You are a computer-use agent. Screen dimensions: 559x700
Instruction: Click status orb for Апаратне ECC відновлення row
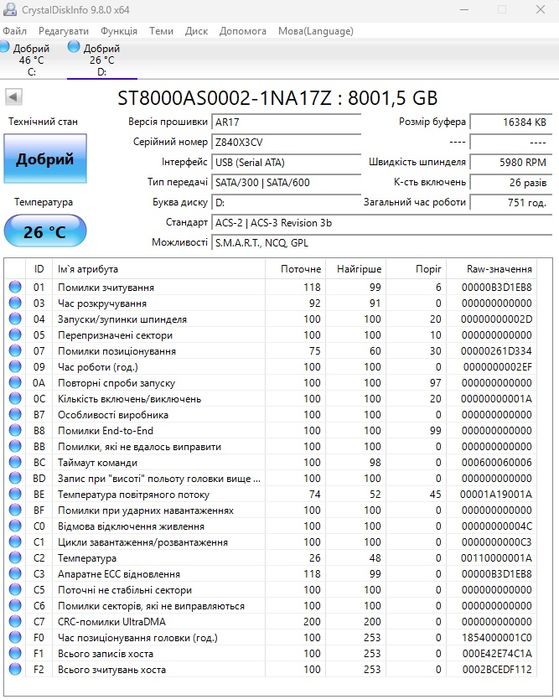coord(15,573)
